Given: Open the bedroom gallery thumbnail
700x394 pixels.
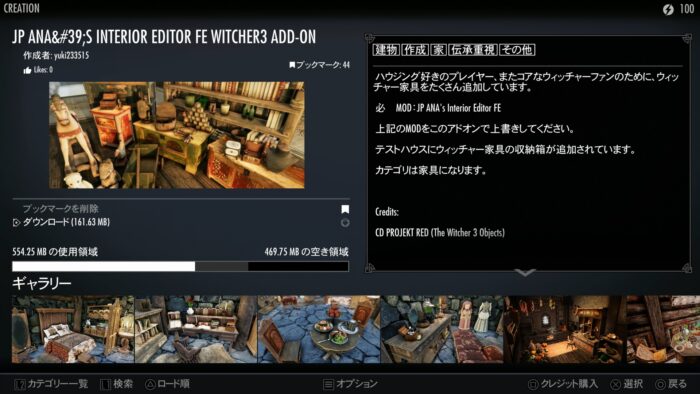Looking at the screenshot, I should [x=73, y=329].
